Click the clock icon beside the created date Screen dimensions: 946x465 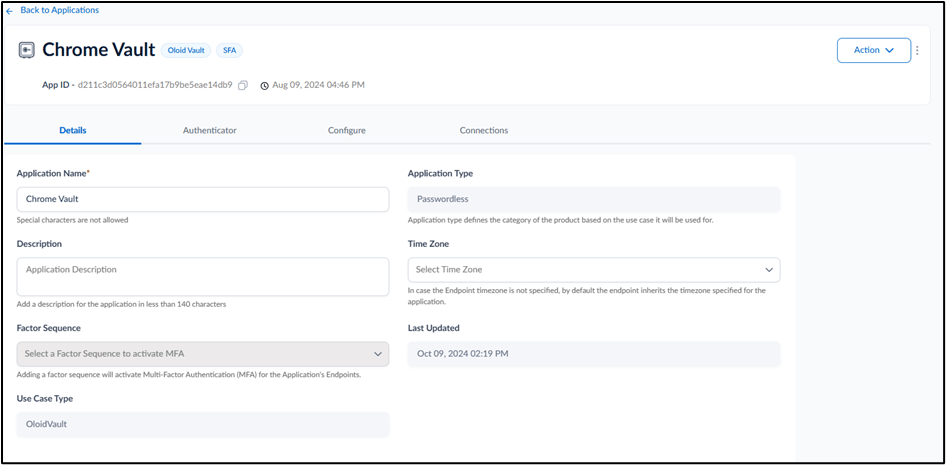(x=264, y=86)
